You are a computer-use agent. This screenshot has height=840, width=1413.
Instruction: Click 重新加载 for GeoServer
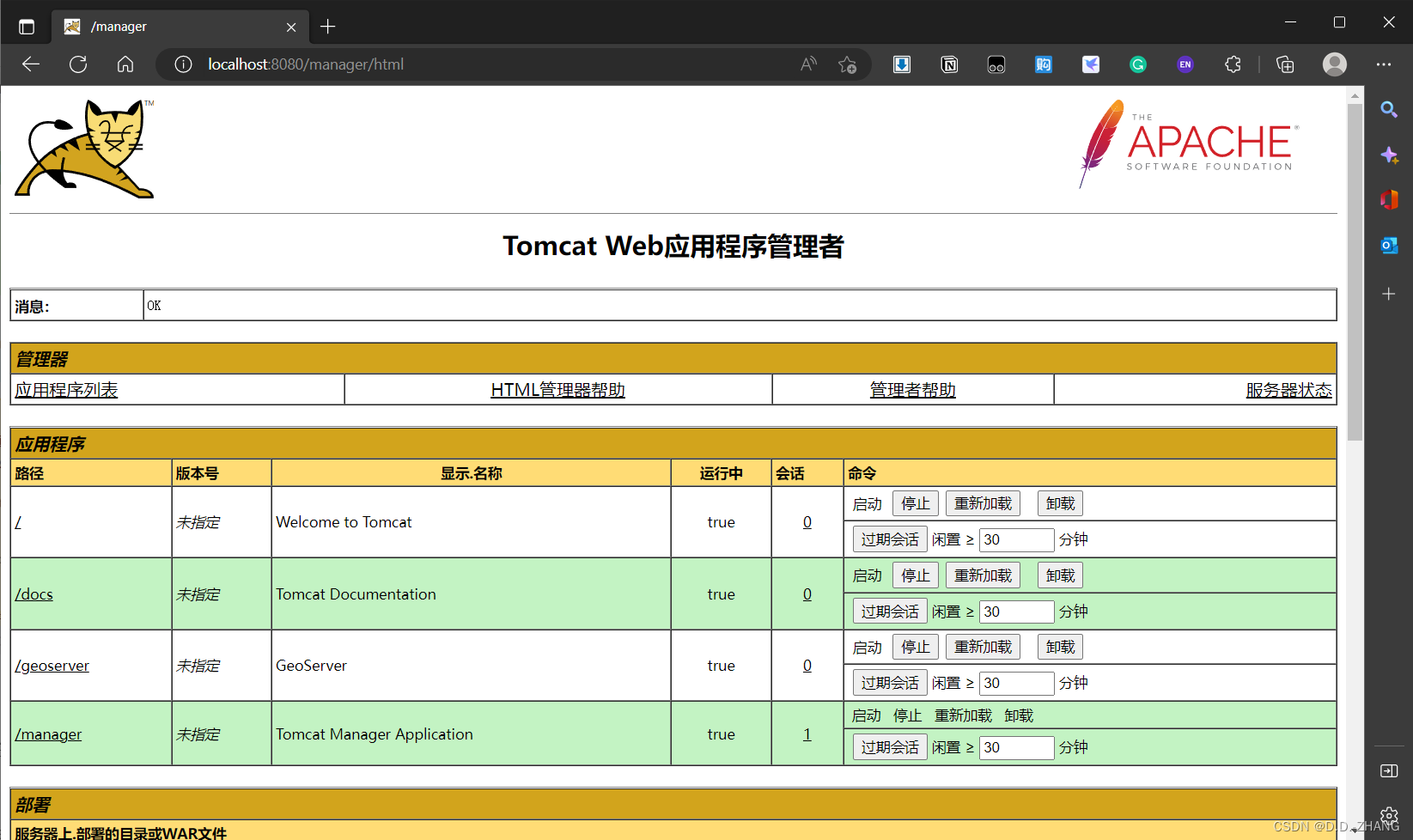click(x=983, y=647)
